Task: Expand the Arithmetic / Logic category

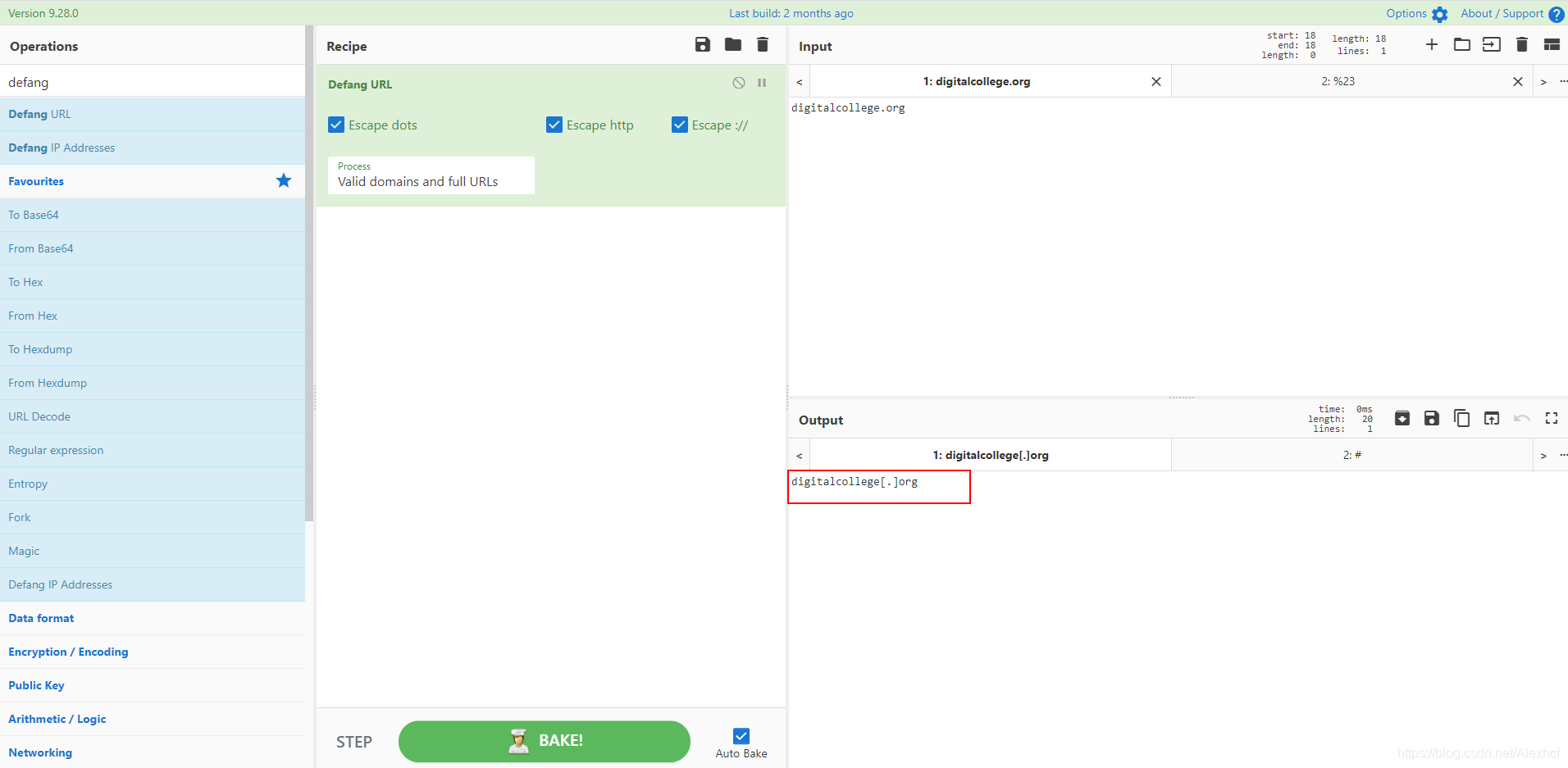Action: [x=153, y=719]
